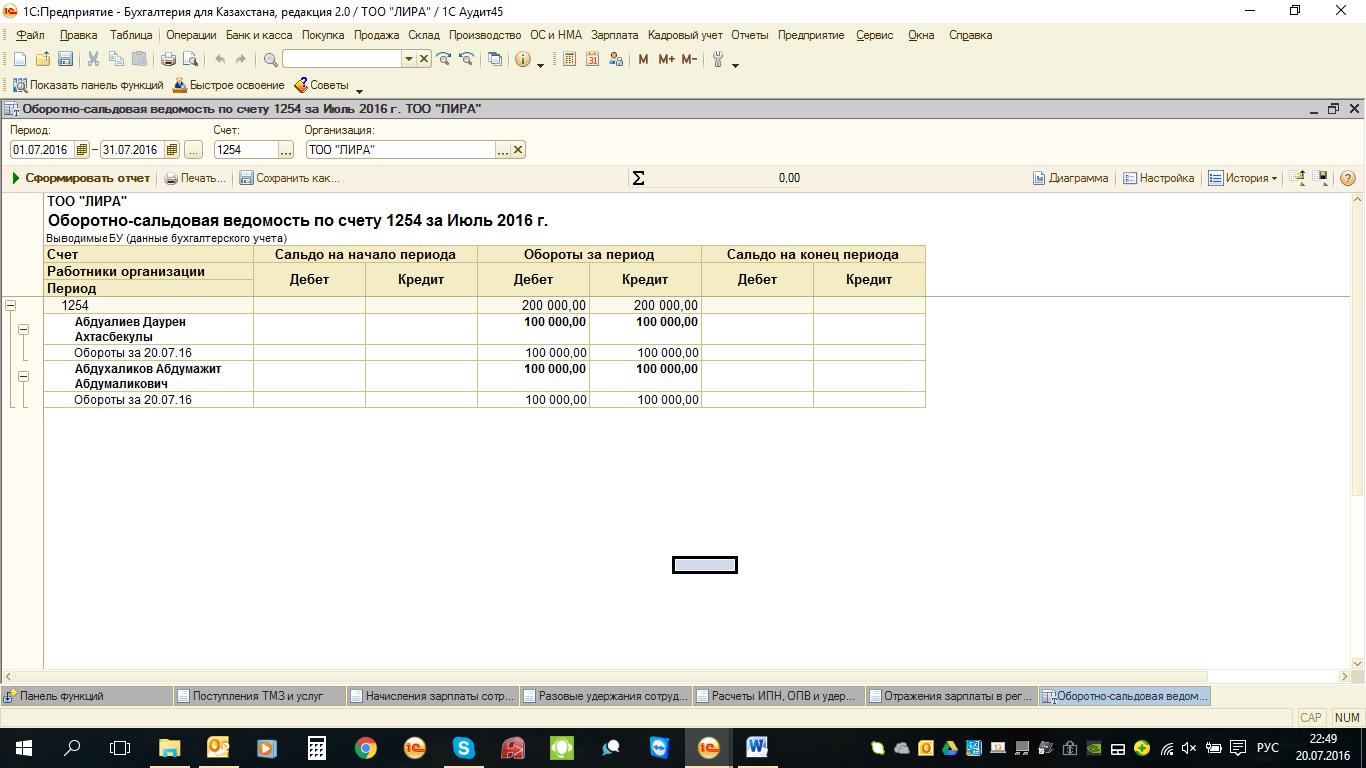The image size is (1366, 768).
Task: Click Сформировать отчет button
Action: 81,178
